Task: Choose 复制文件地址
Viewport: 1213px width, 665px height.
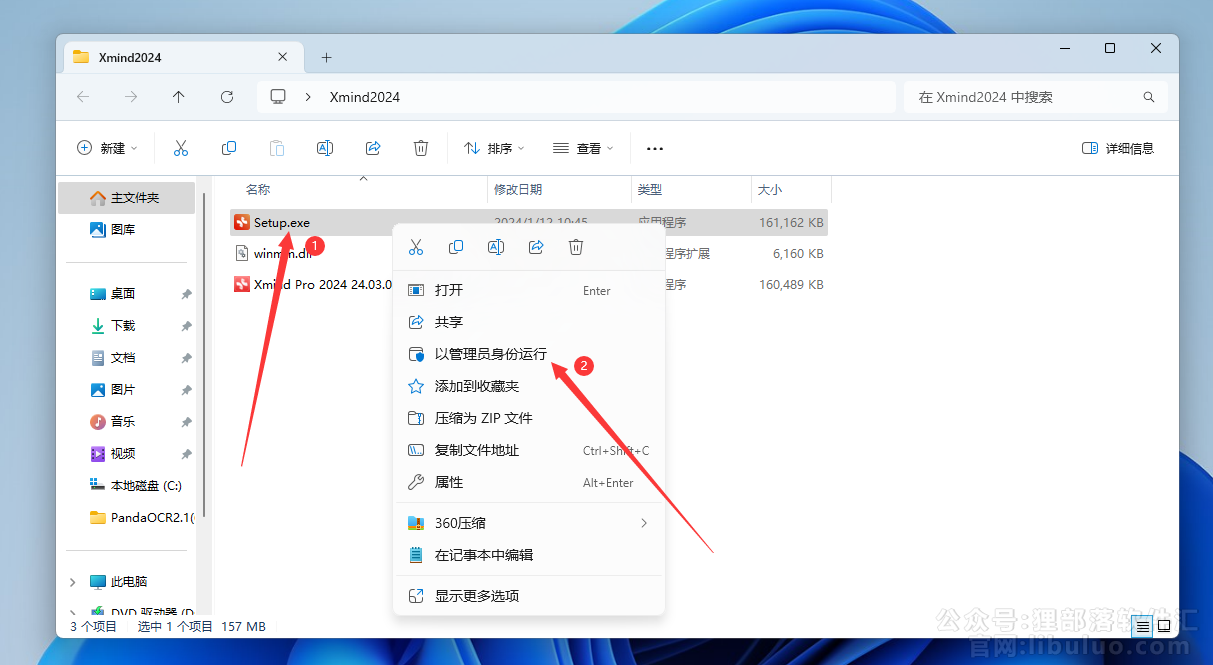Action: (x=529, y=450)
